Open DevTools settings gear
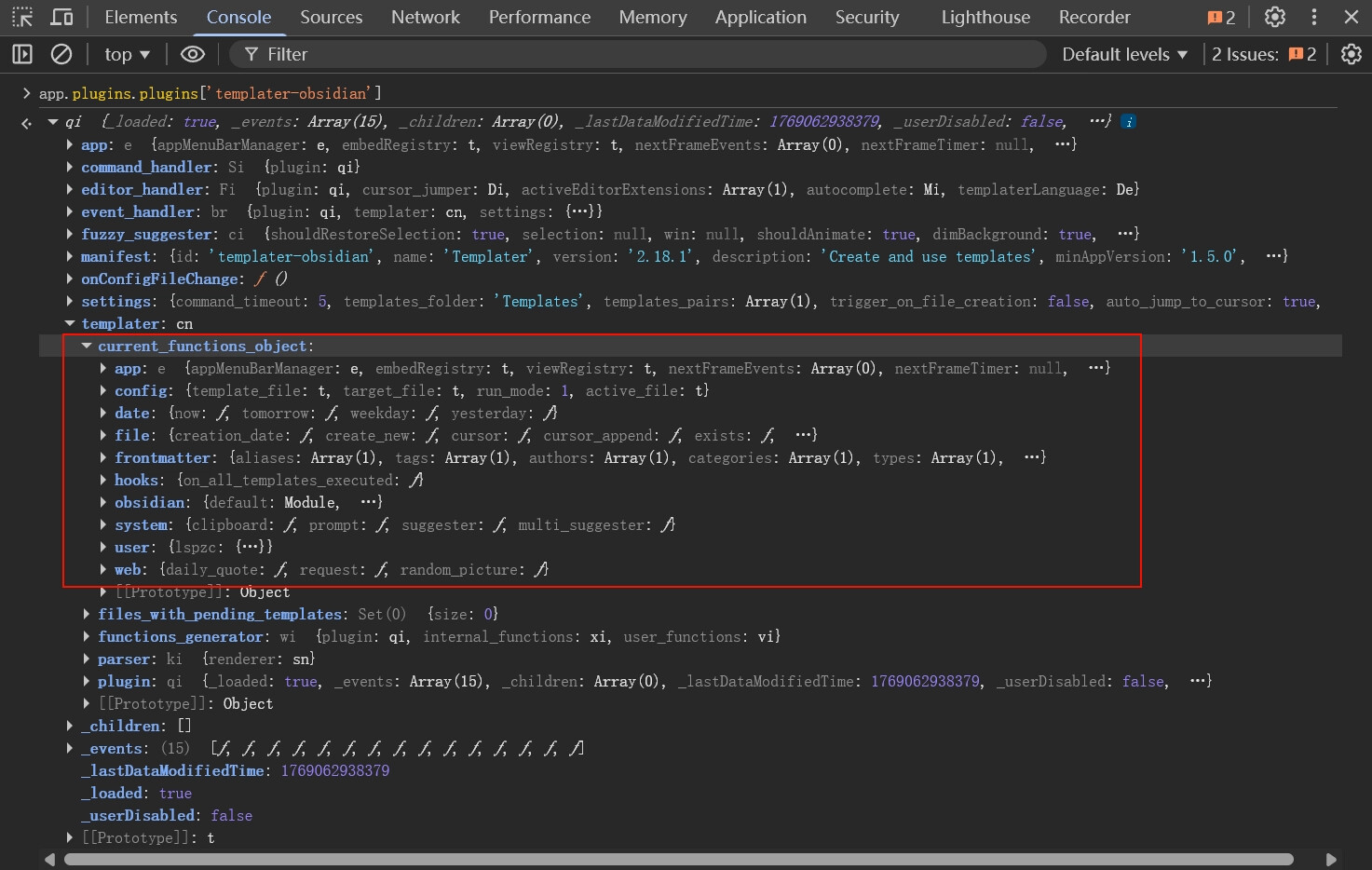 pos(1274,17)
